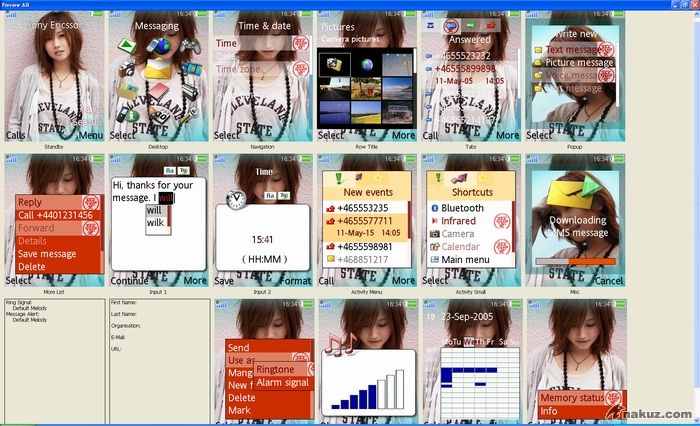Screen dimensions: 700x426
Task: Toggle the red round mark beside Use as
Action: pos(300,359)
